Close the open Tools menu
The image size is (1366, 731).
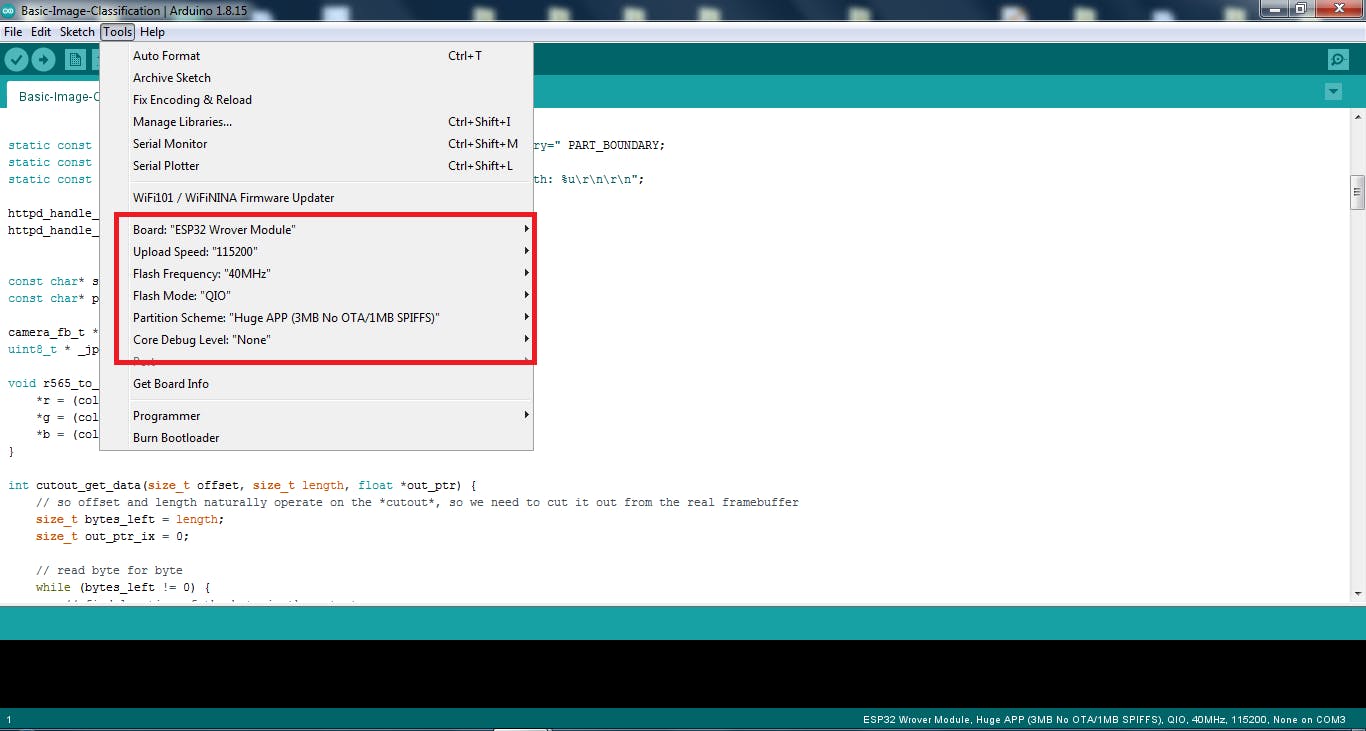click(117, 32)
